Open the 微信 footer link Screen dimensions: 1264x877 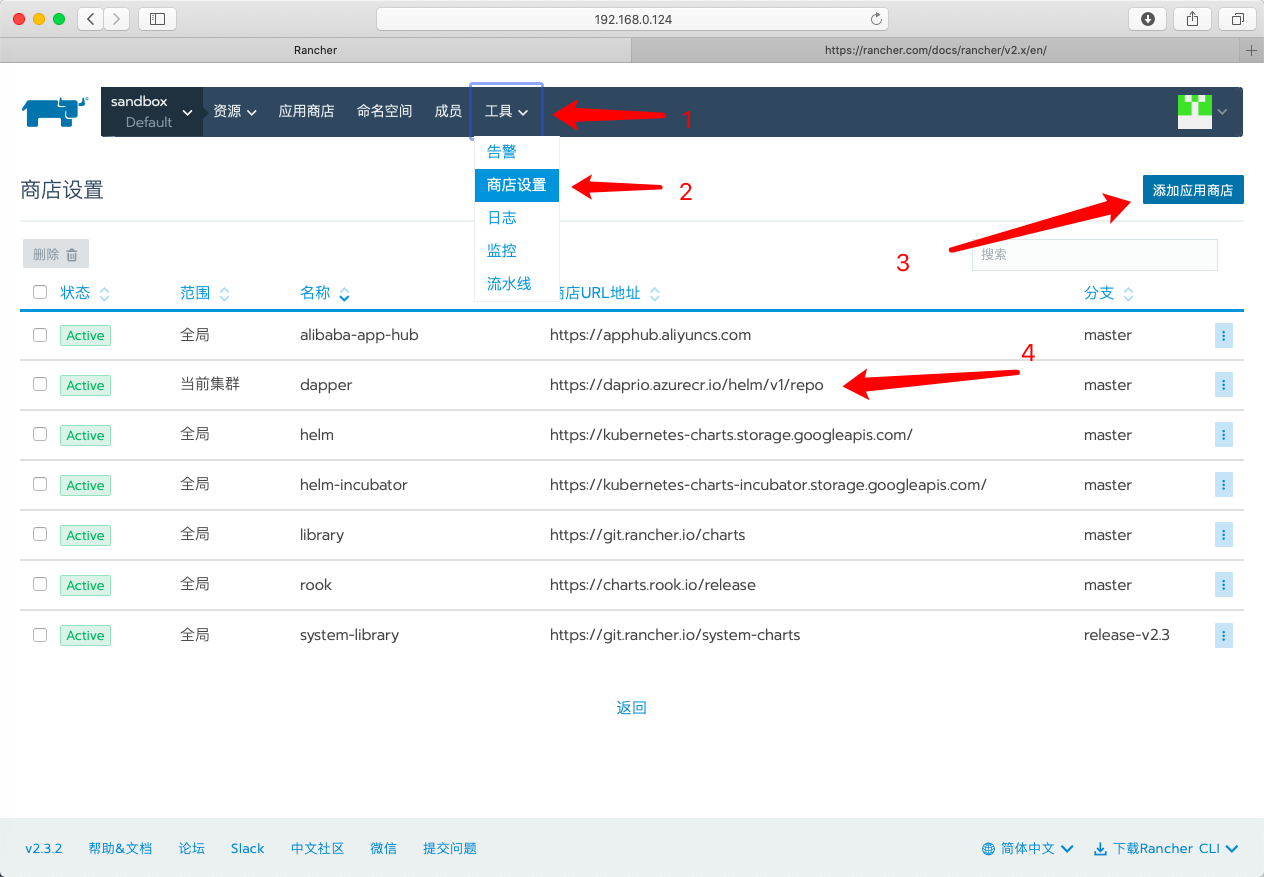coord(383,848)
